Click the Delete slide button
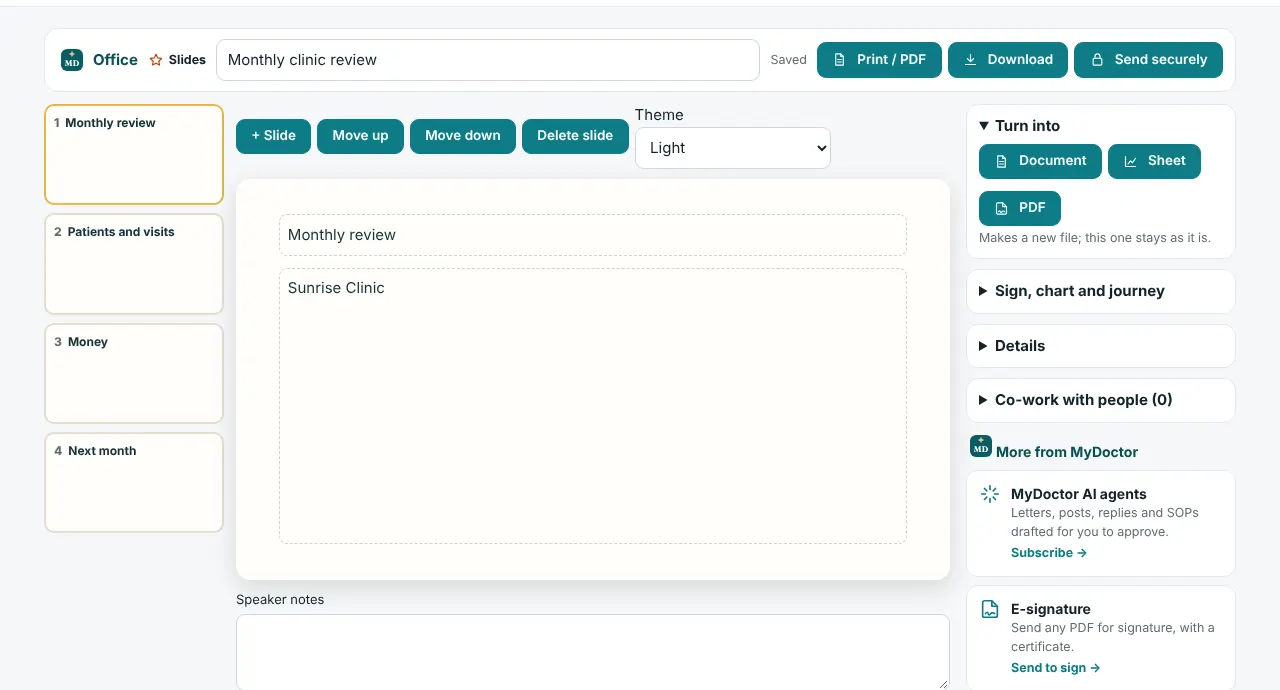 point(575,136)
